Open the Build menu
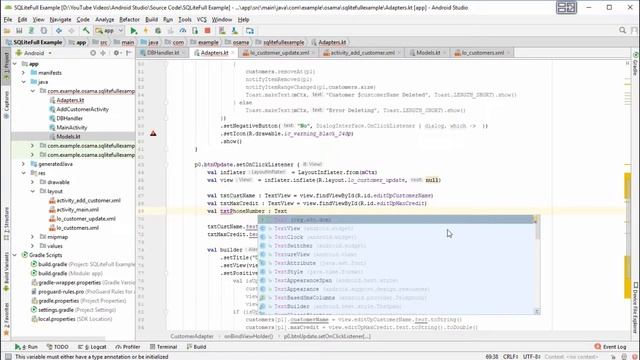 [x=151, y=19]
